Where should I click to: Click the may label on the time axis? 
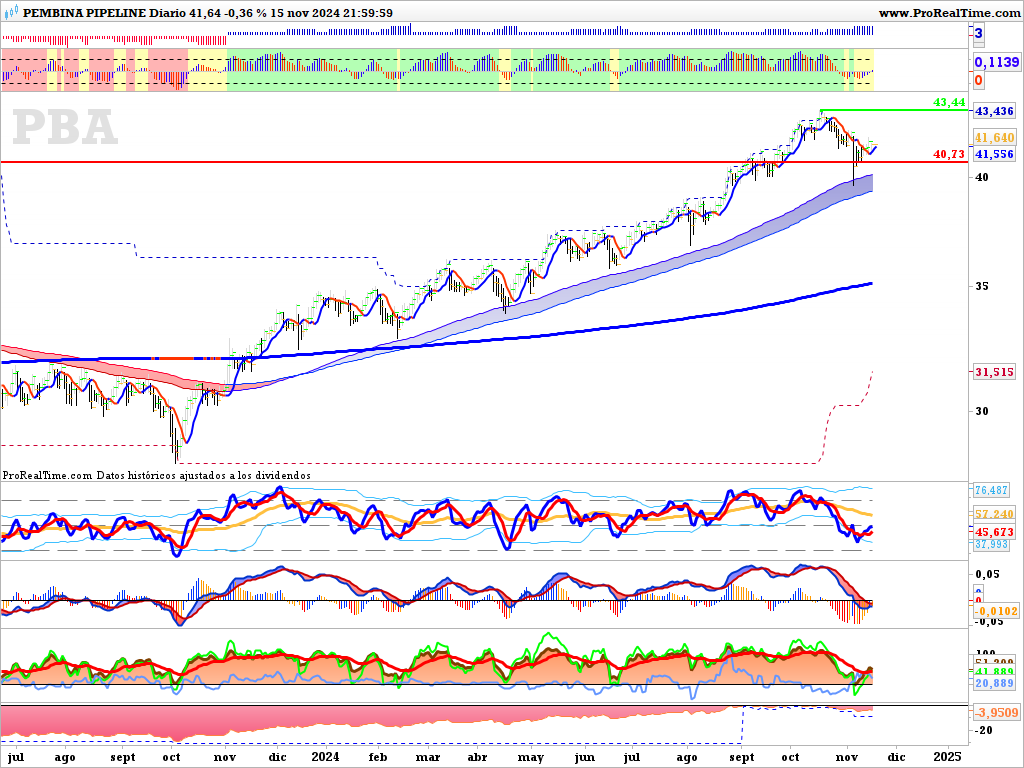tap(530, 758)
